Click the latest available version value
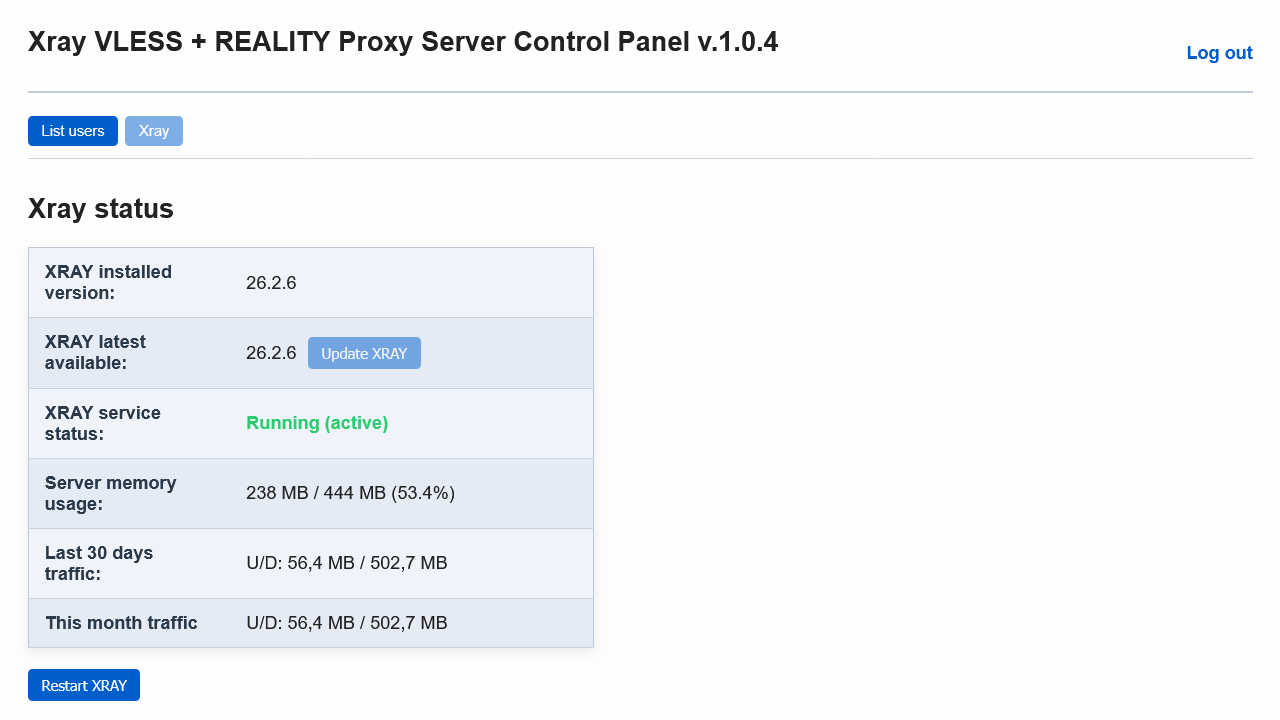The image size is (1280, 720). [x=271, y=353]
